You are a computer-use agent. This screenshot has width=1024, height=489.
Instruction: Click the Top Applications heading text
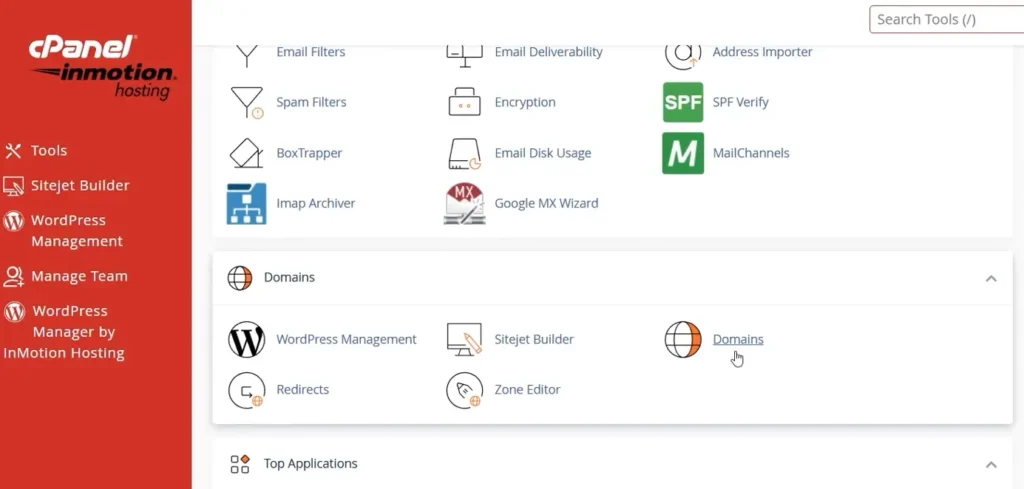pos(311,464)
